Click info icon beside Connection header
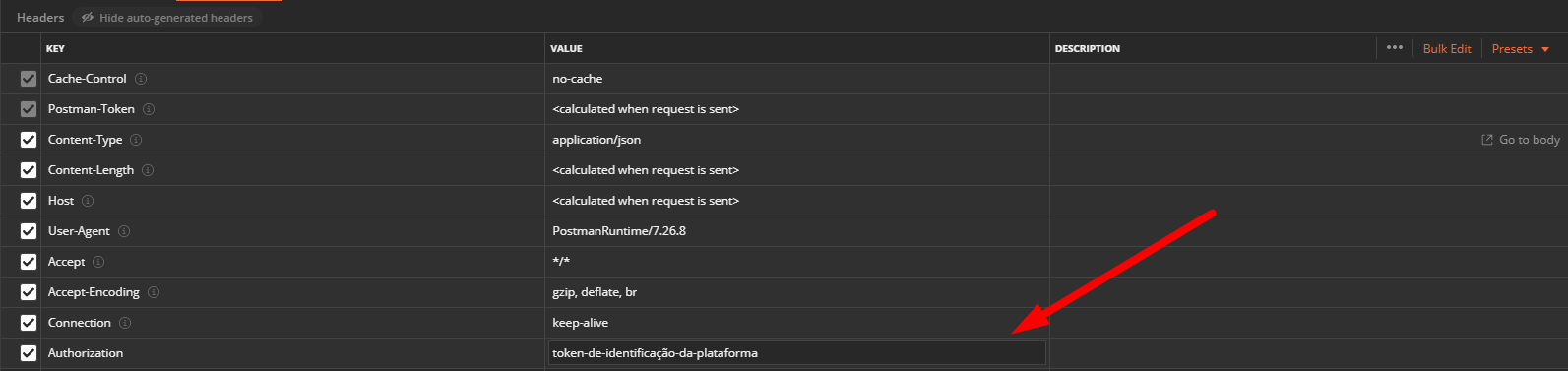 coord(125,323)
